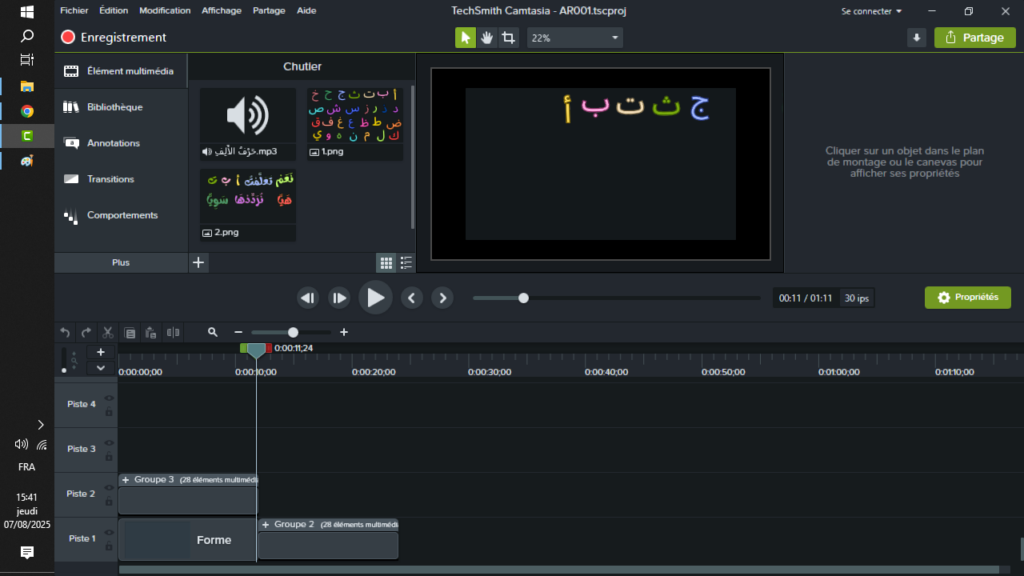The height and width of the screenshot is (576, 1024).
Task: Select the Crop tool
Action: pyautogui.click(x=508, y=38)
